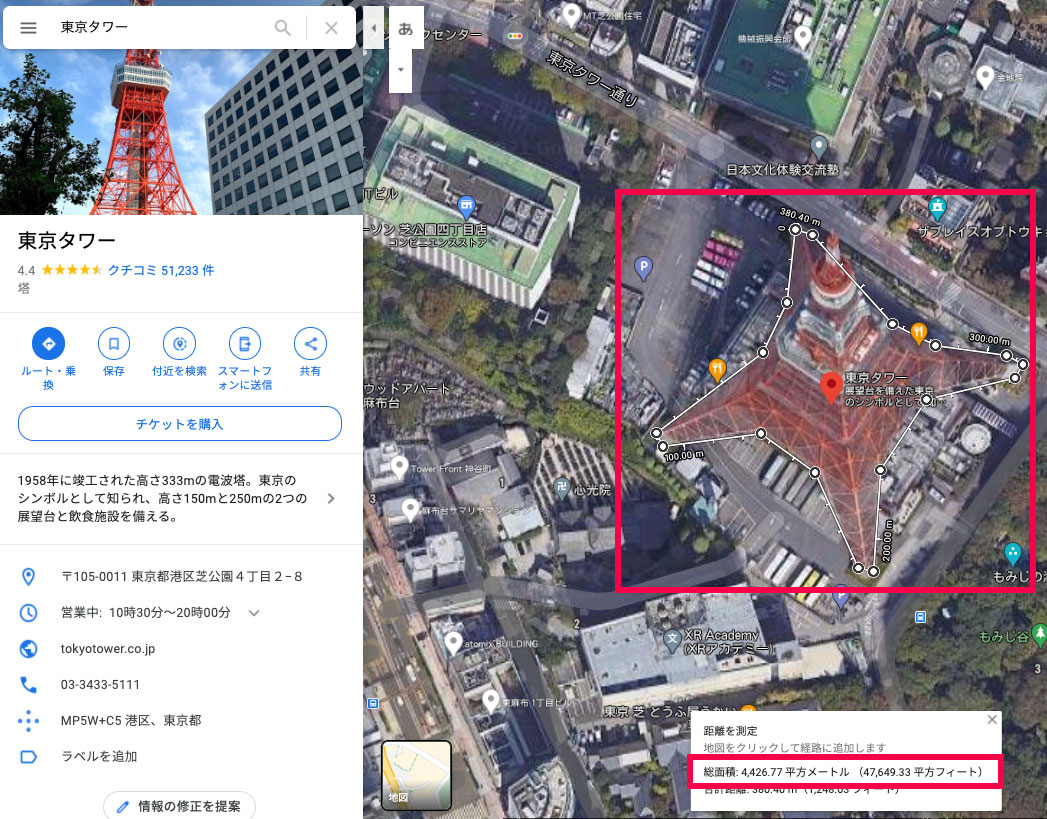Screen dimensions: 1047x819
Task: Click the 保存 bookmark icon
Action: (x=114, y=344)
